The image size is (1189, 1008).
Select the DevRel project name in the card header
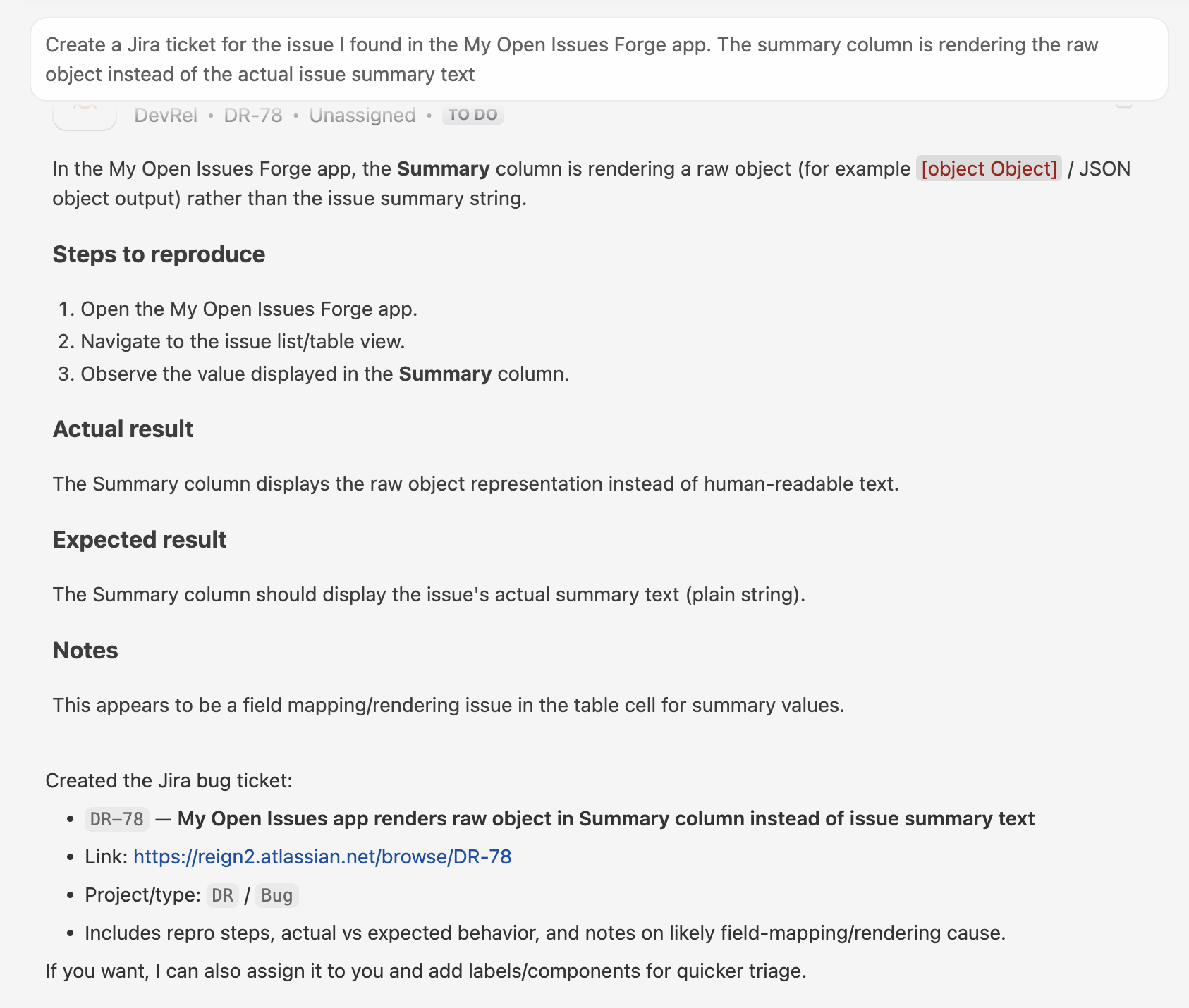pos(166,115)
